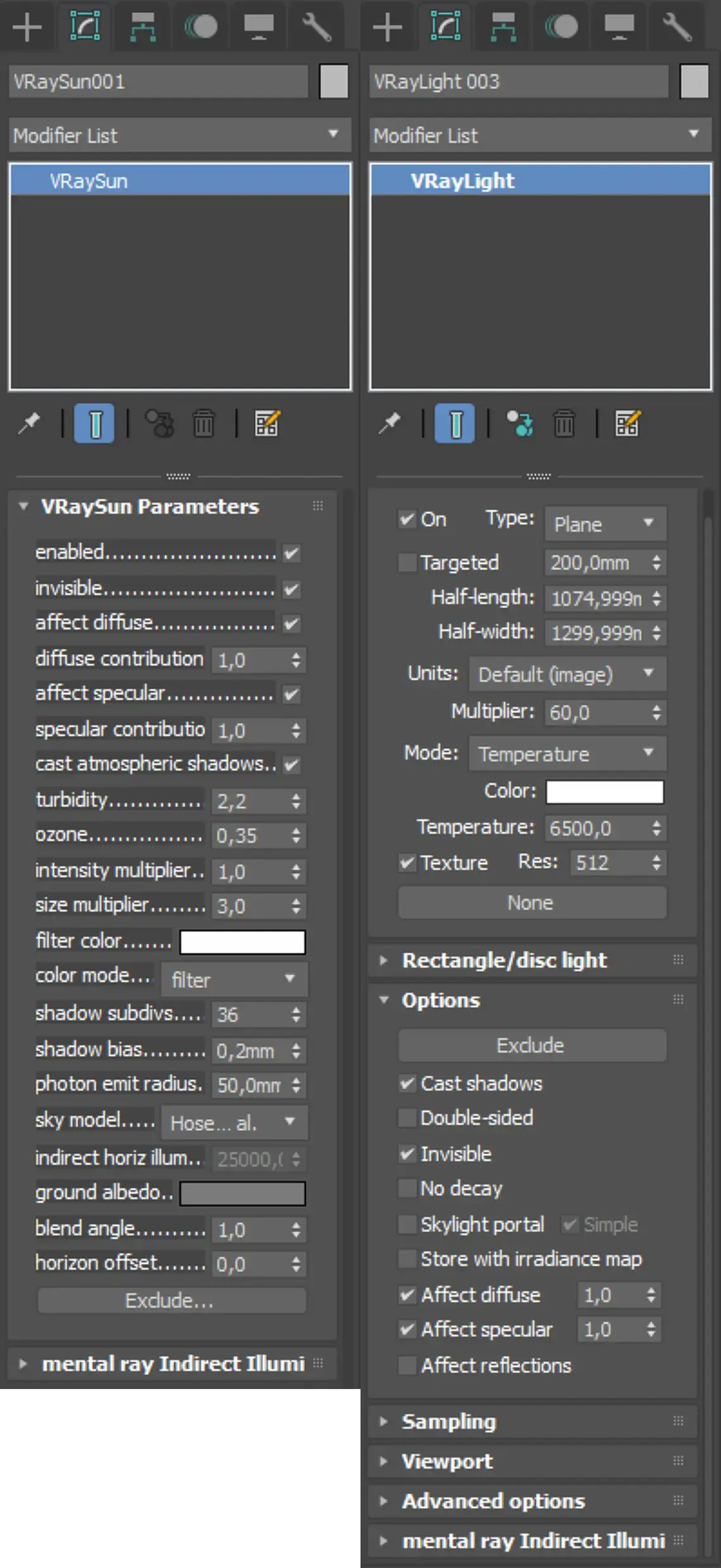Click Pin Stack icon under VRaySun stack

(x=29, y=423)
